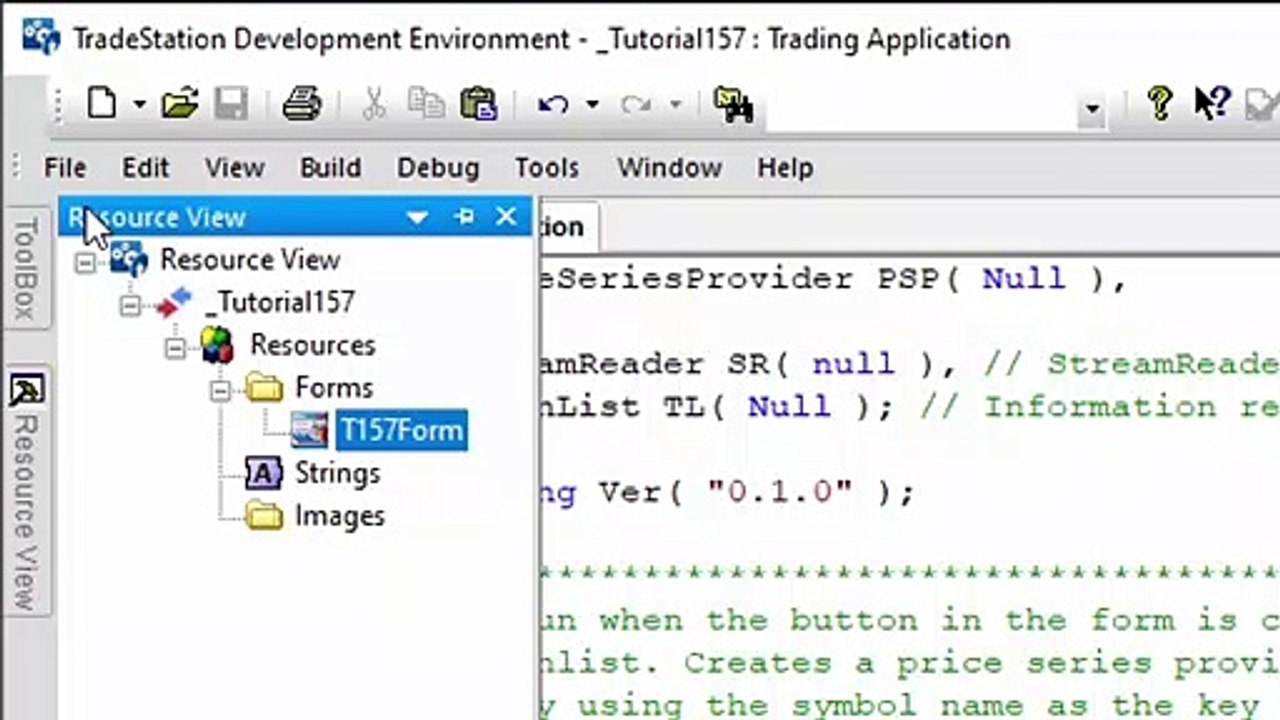Click the yellow Help question mark icon

coord(1160,103)
